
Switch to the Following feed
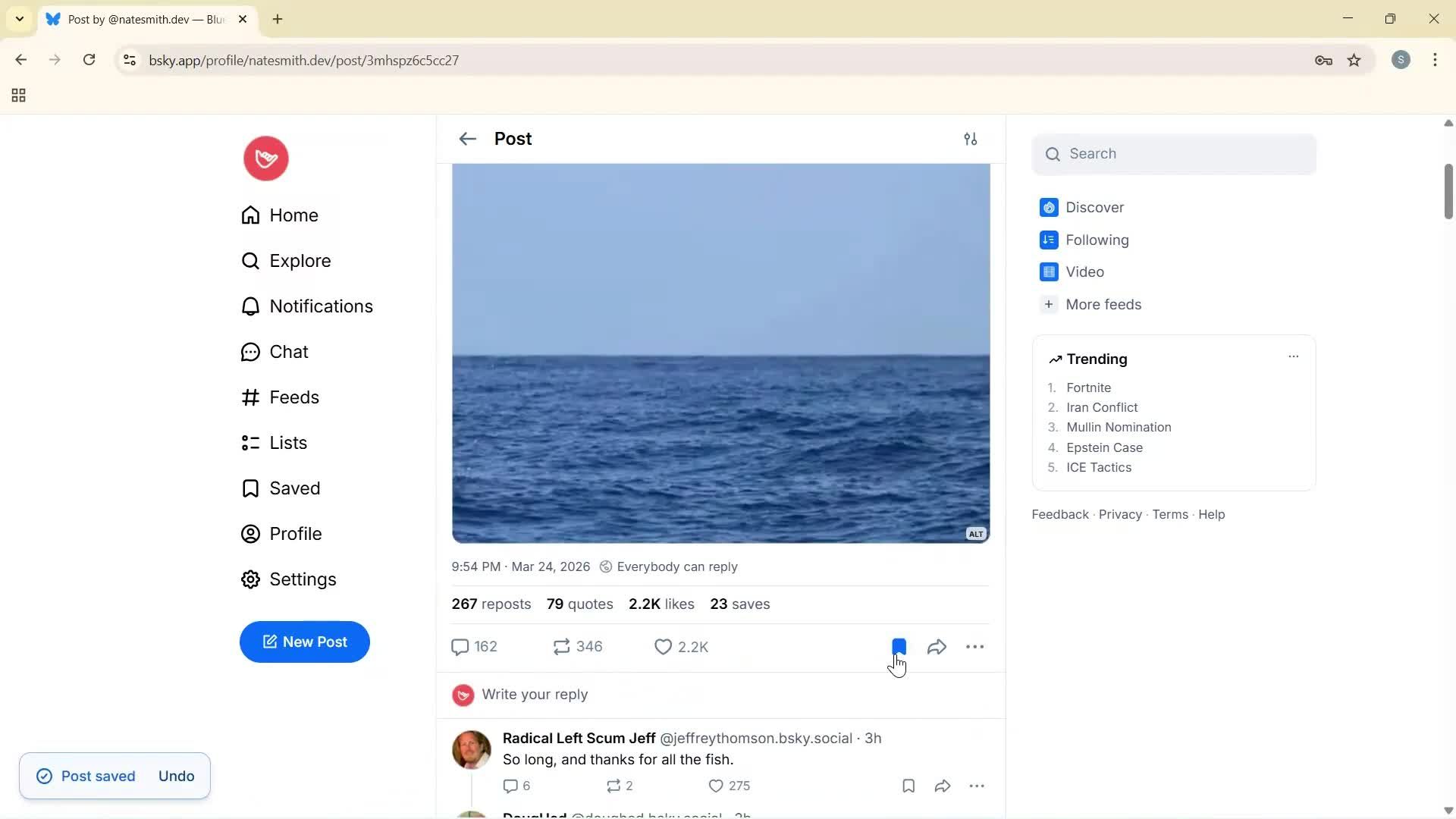pyautogui.click(x=1097, y=240)
